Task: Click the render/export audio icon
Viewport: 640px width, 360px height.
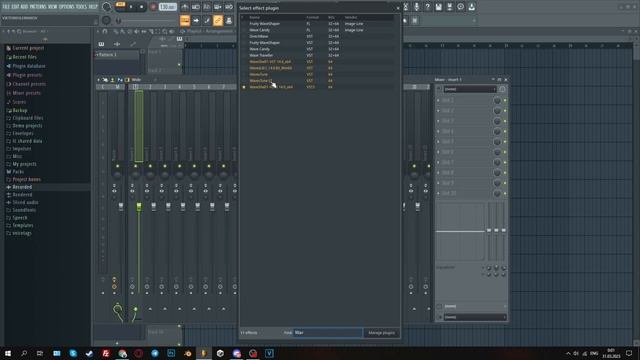Action: pyautogui.click(x=449, y=7)
